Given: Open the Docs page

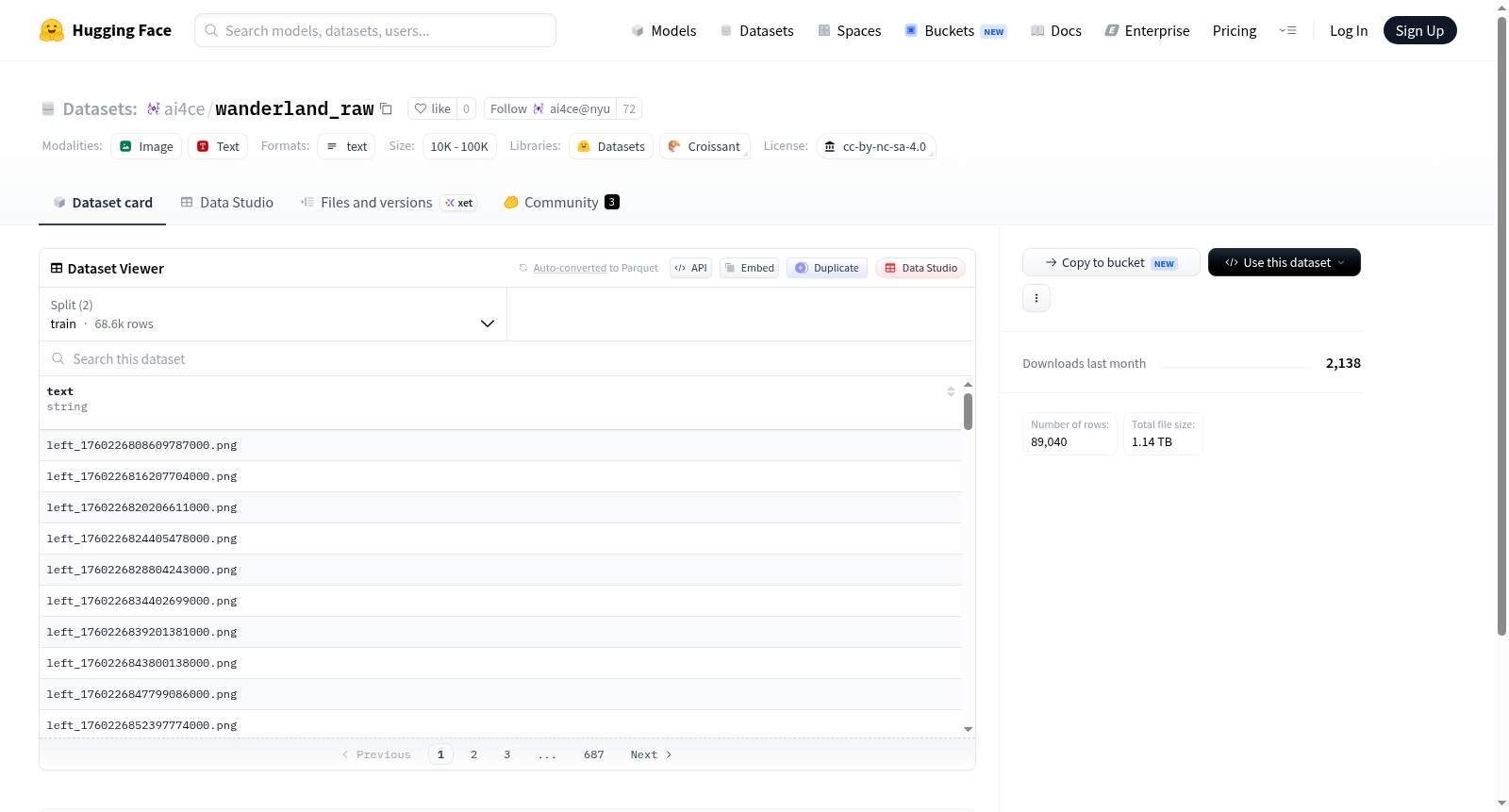Looking at the screenshot, I should [x=1056, y=30].
